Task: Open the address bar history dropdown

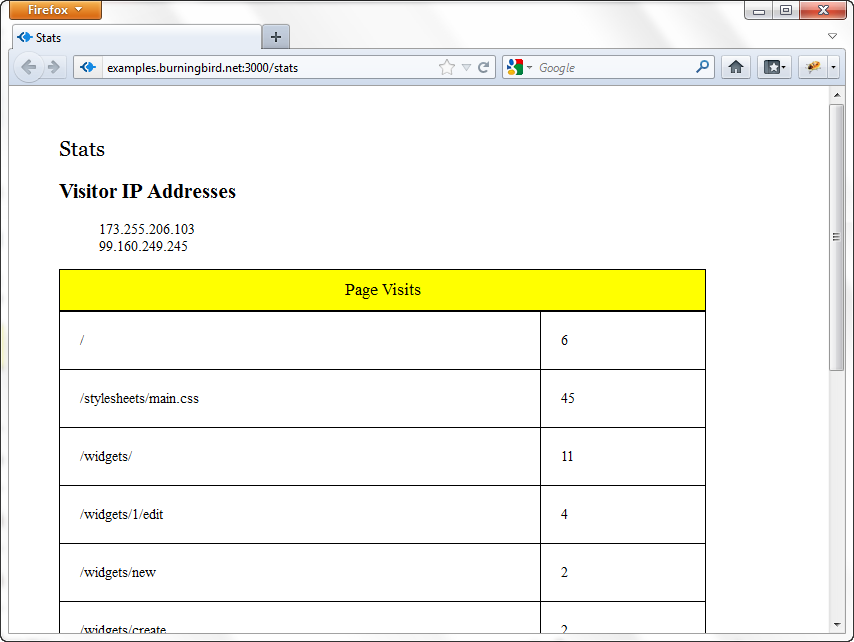Action: [467, 67]
